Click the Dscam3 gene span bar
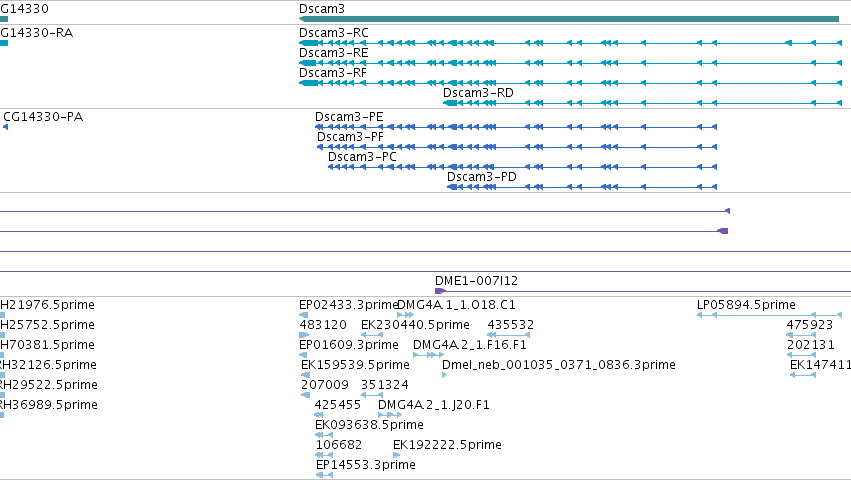 (x=569, y=19)
